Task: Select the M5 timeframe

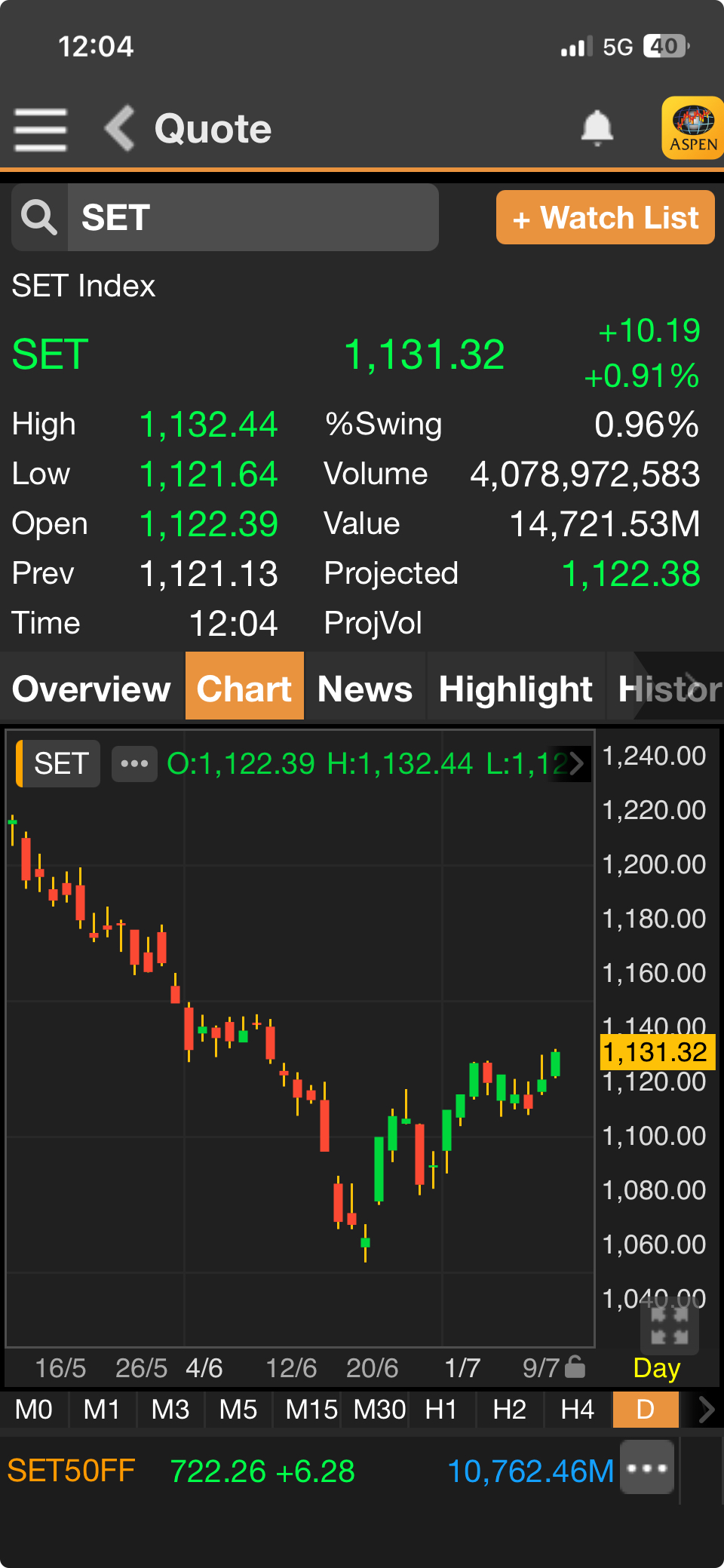Action: pos(238,1410)
